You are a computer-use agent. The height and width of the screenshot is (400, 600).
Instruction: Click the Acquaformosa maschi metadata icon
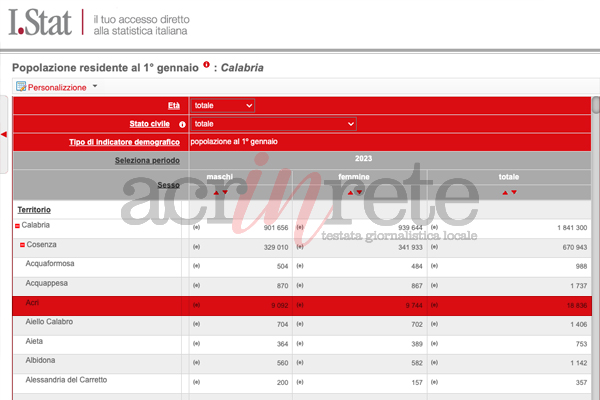point(196,266)
